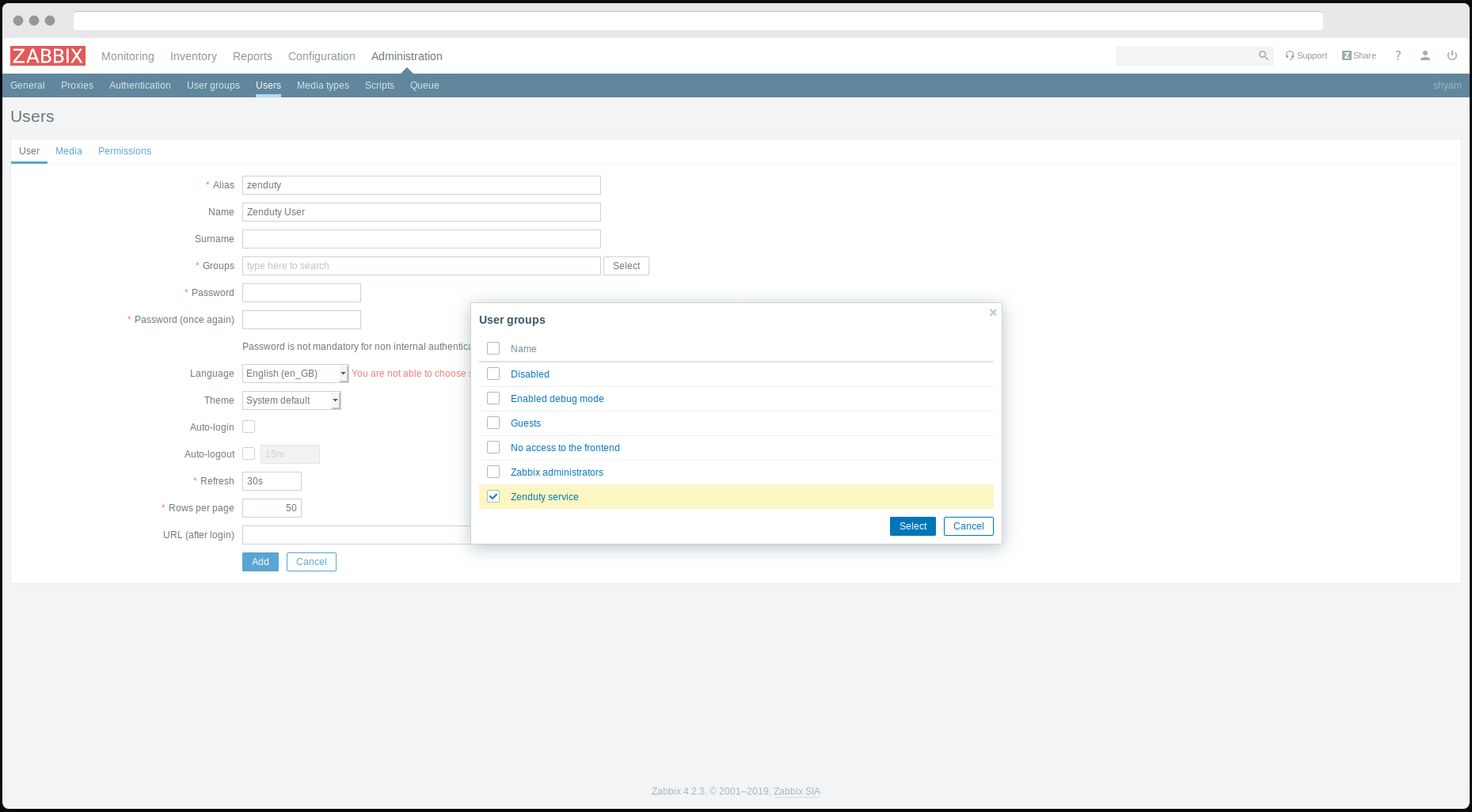Click Cancel button below the form
The image size is (1472, 812).
pyautogui.click(x=311, y=562)
